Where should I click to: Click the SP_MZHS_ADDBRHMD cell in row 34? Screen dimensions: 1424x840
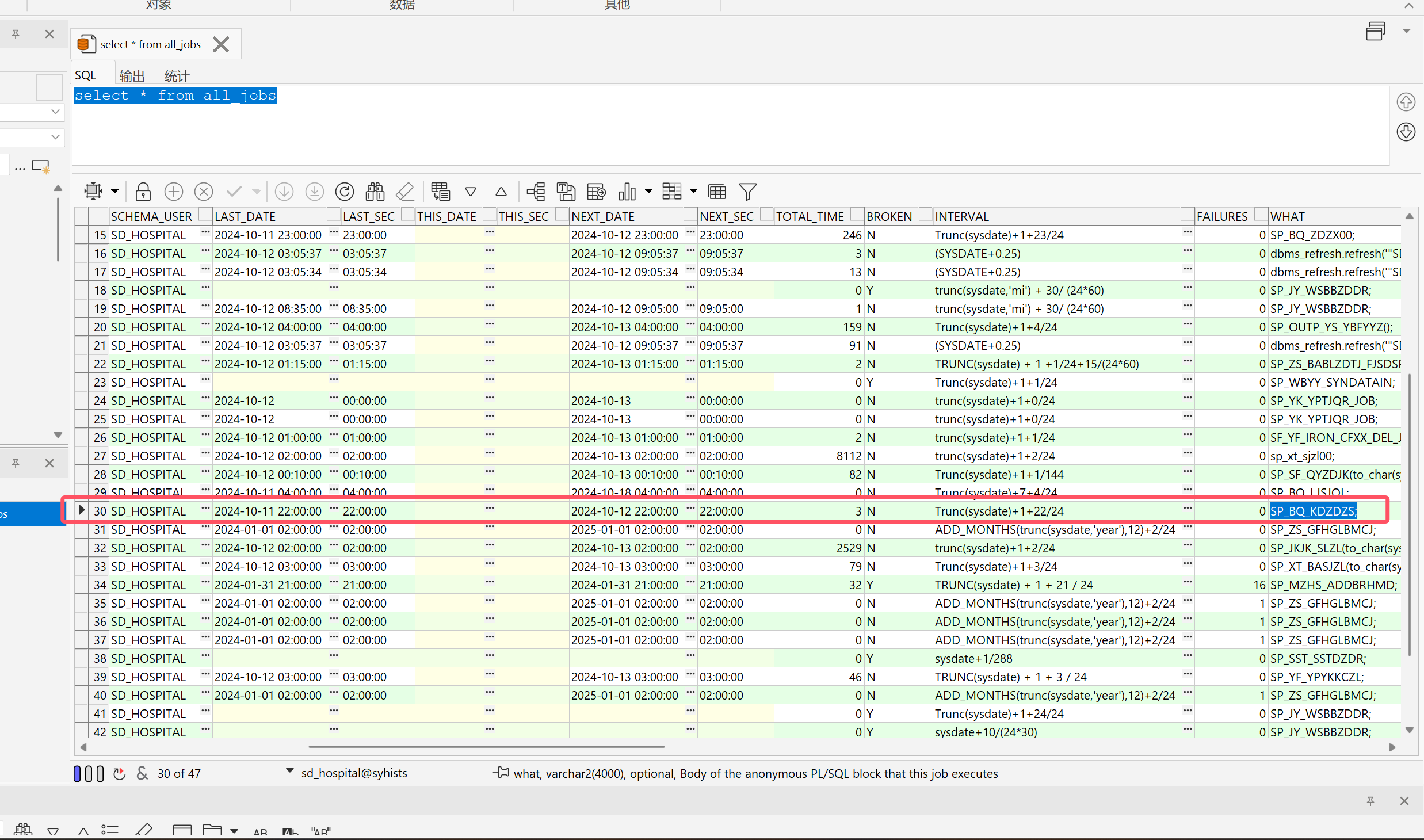point(1333,585)
